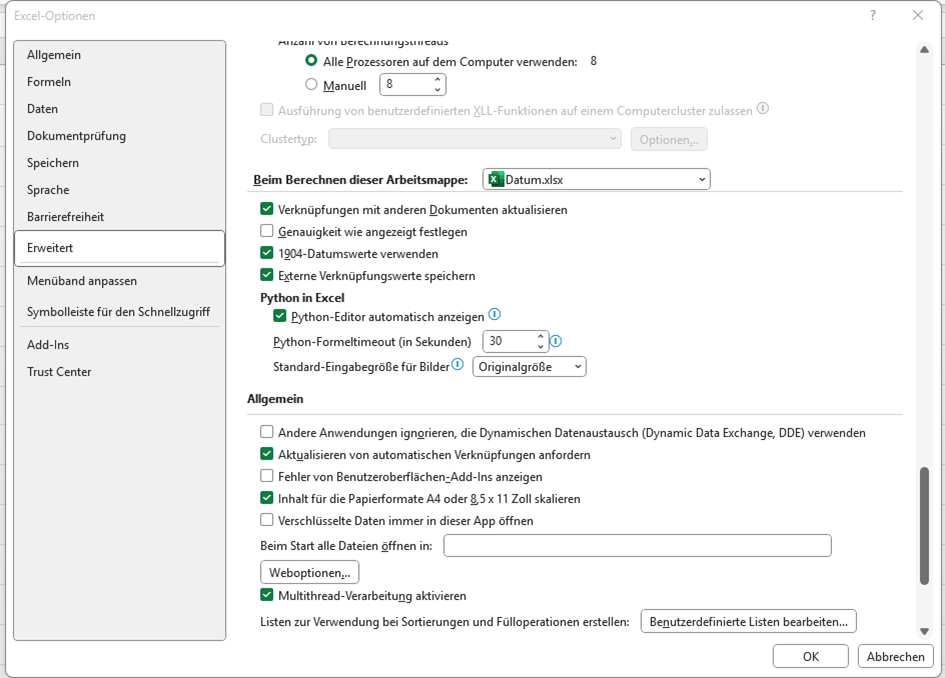Expand the Originalgröße image size dropdown

(577, 367)
